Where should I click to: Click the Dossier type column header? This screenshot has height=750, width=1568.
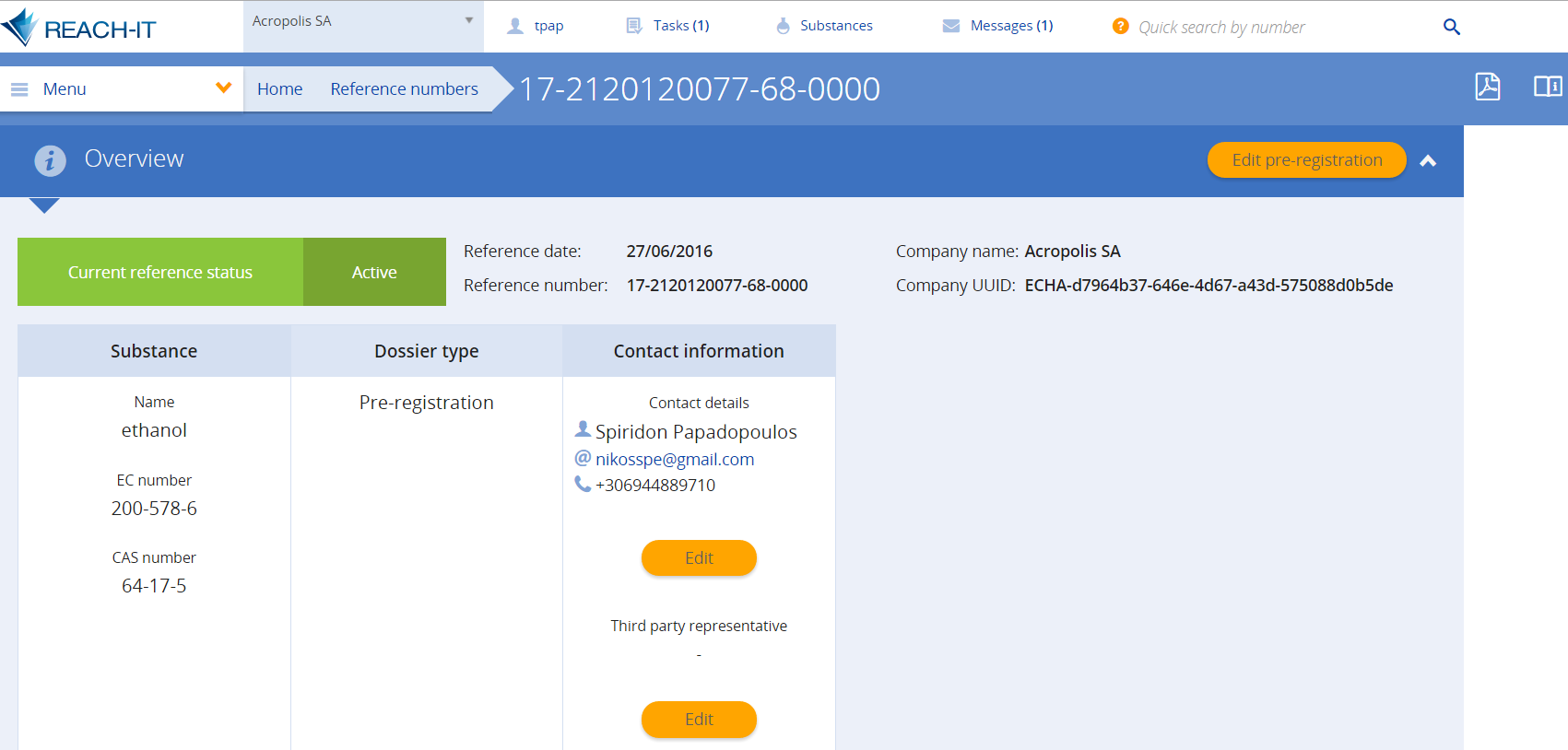tap(427, 350)
